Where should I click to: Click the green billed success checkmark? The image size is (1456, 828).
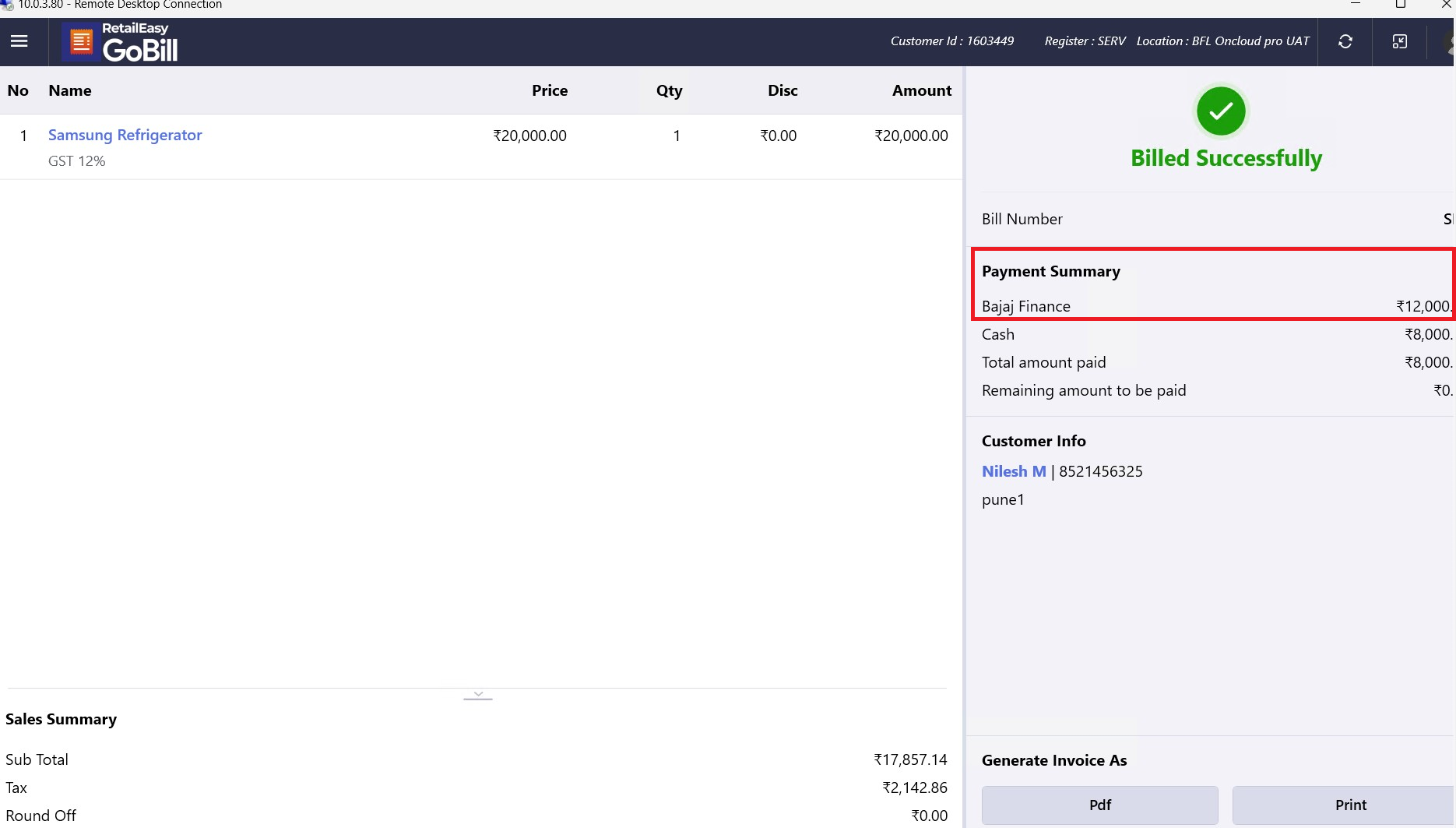(1221, 111)
